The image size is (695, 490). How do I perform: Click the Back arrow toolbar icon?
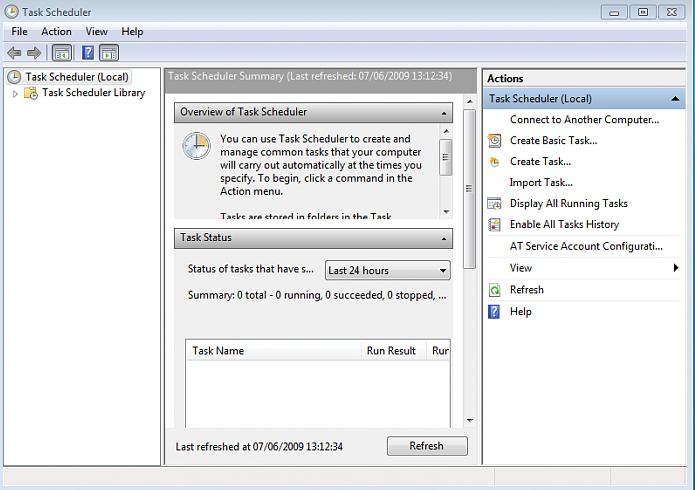point(14,52)
